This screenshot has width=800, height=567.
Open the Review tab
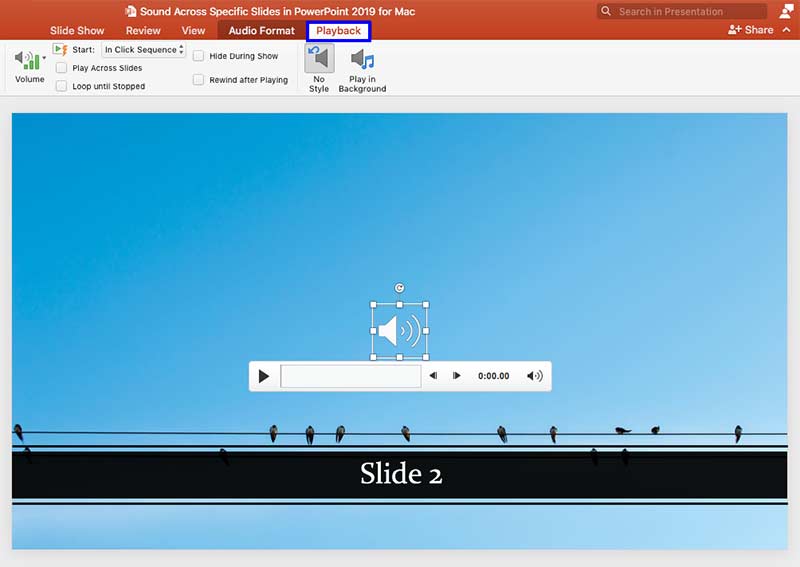[x=143, y=31]
